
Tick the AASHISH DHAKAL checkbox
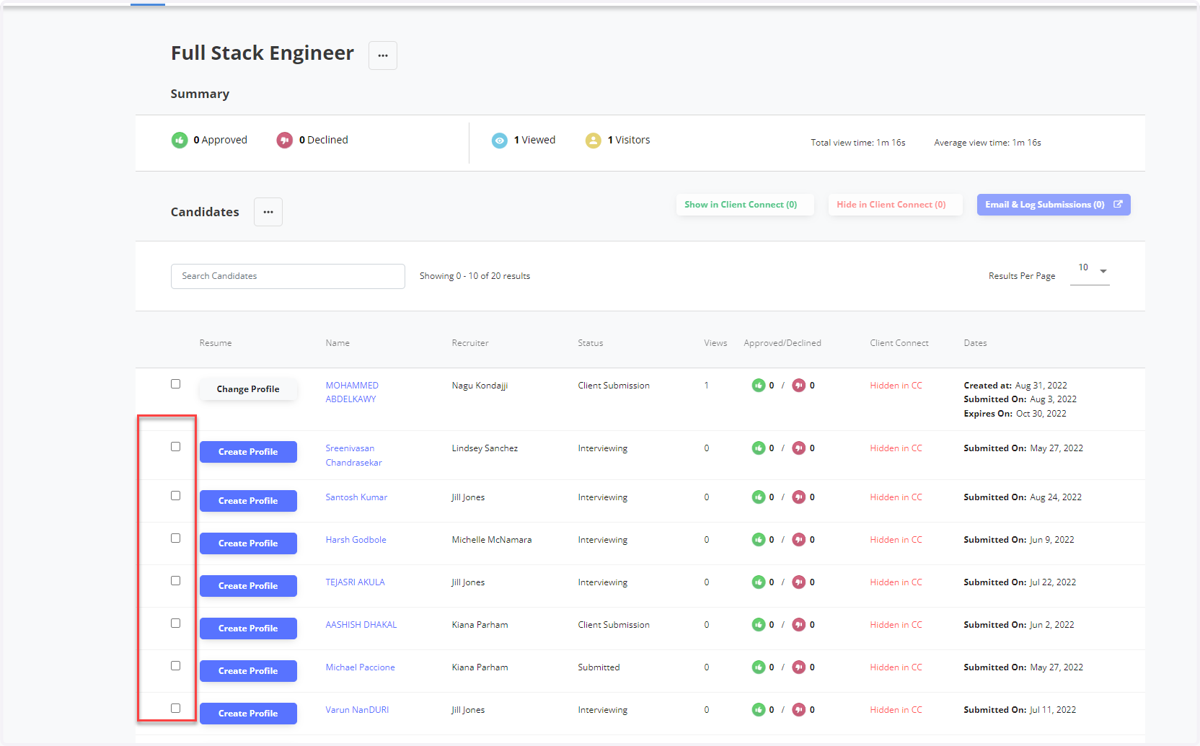[x=176, y=623]
